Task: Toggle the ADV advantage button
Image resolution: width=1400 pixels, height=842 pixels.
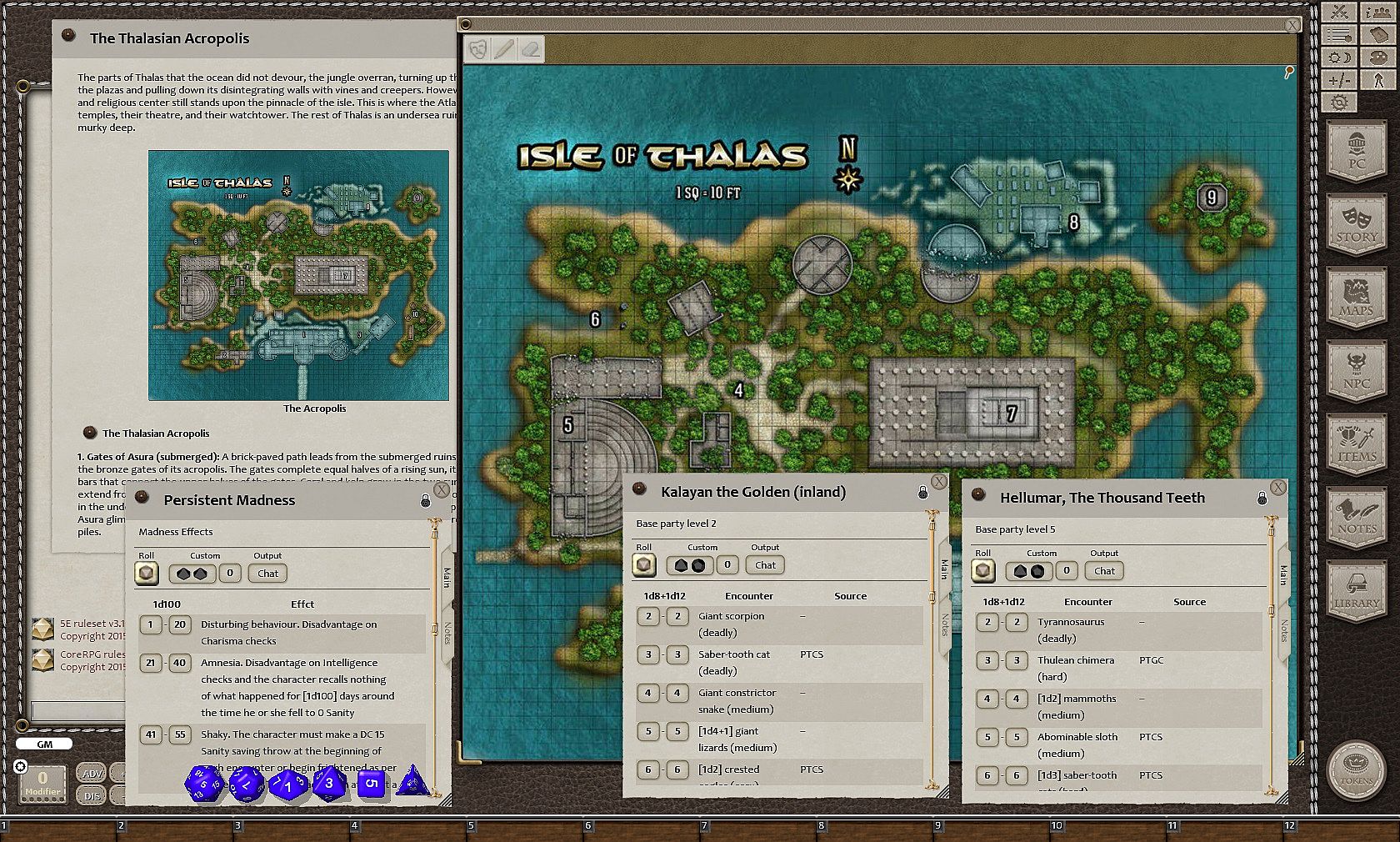Action: coord(92,774)
